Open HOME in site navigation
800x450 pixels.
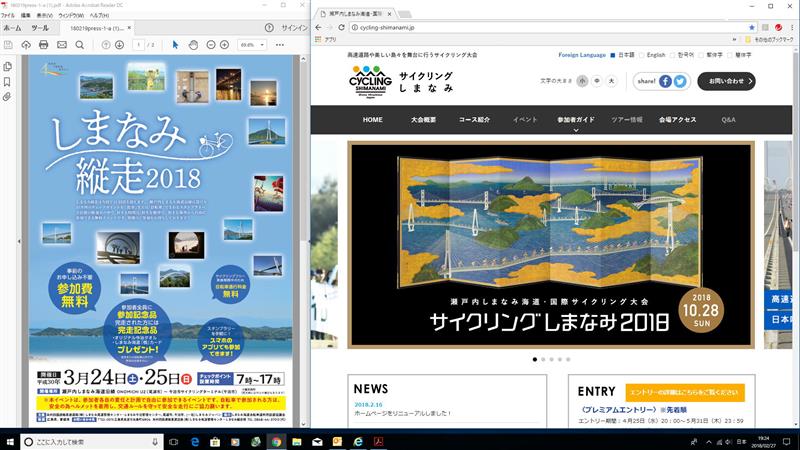[x=372, y=119]
